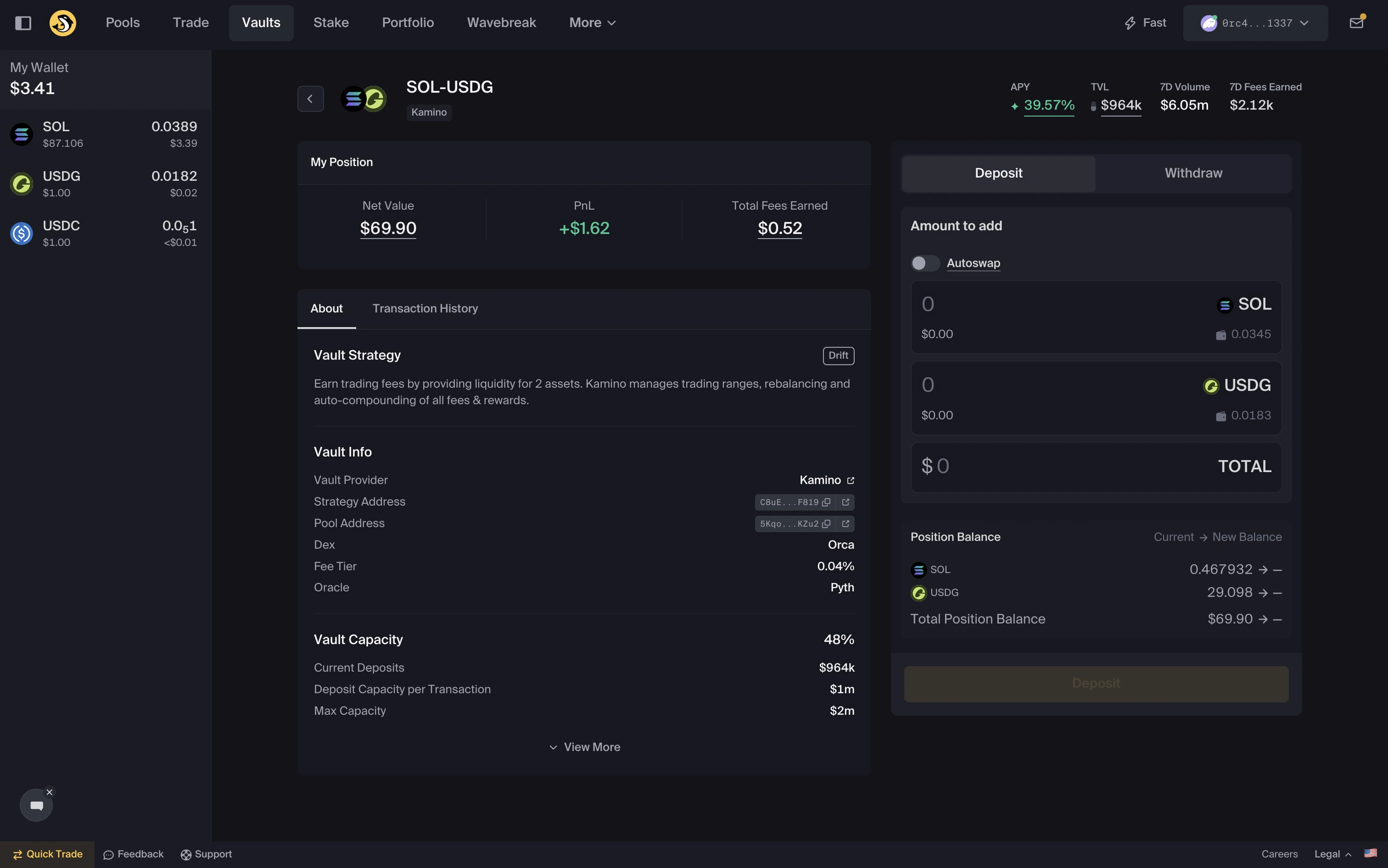Open the chat widget bubble
The image size is (1388, 868).
tap(36, 805)
